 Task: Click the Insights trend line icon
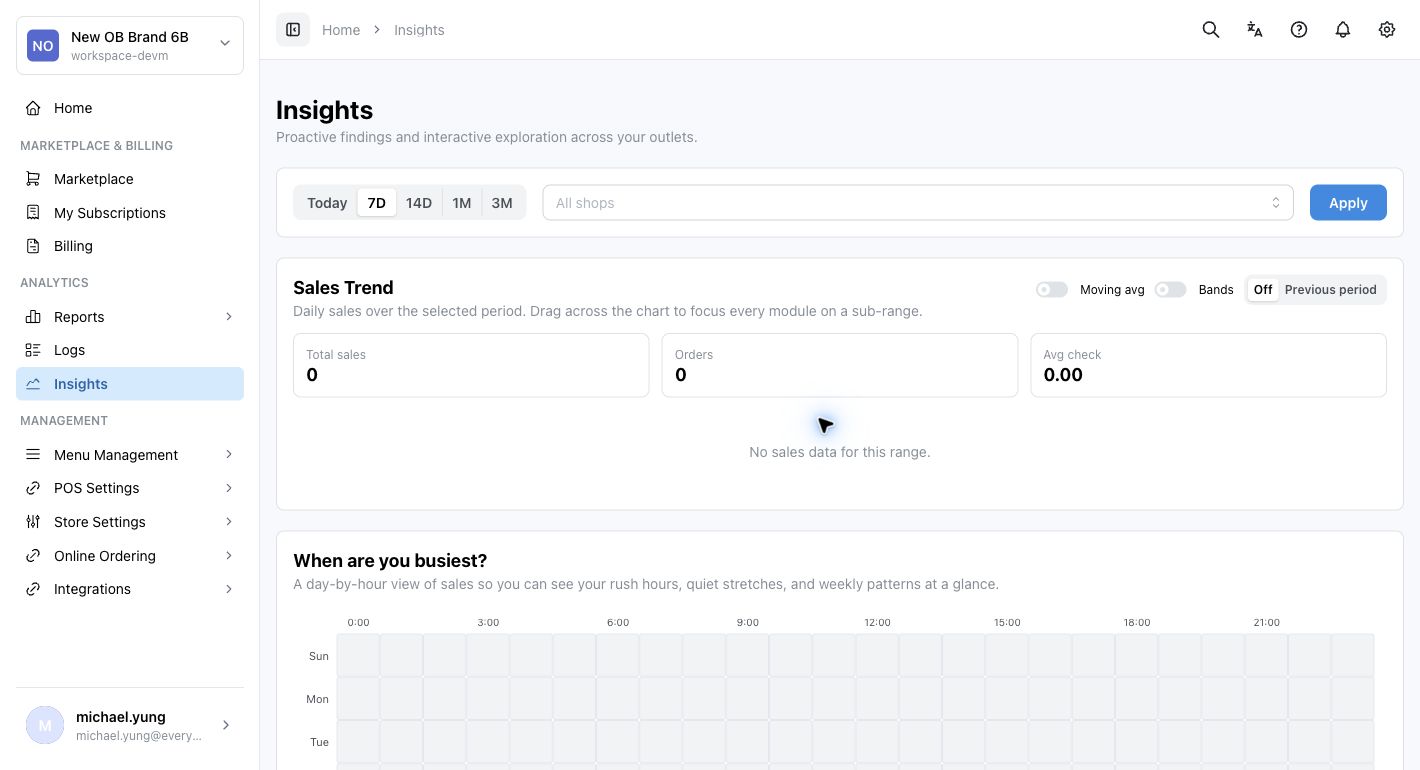coord(33,384)
